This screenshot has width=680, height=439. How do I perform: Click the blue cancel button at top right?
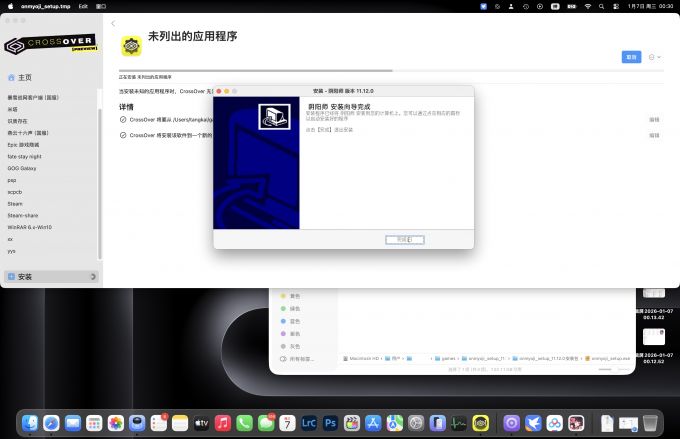631,57
